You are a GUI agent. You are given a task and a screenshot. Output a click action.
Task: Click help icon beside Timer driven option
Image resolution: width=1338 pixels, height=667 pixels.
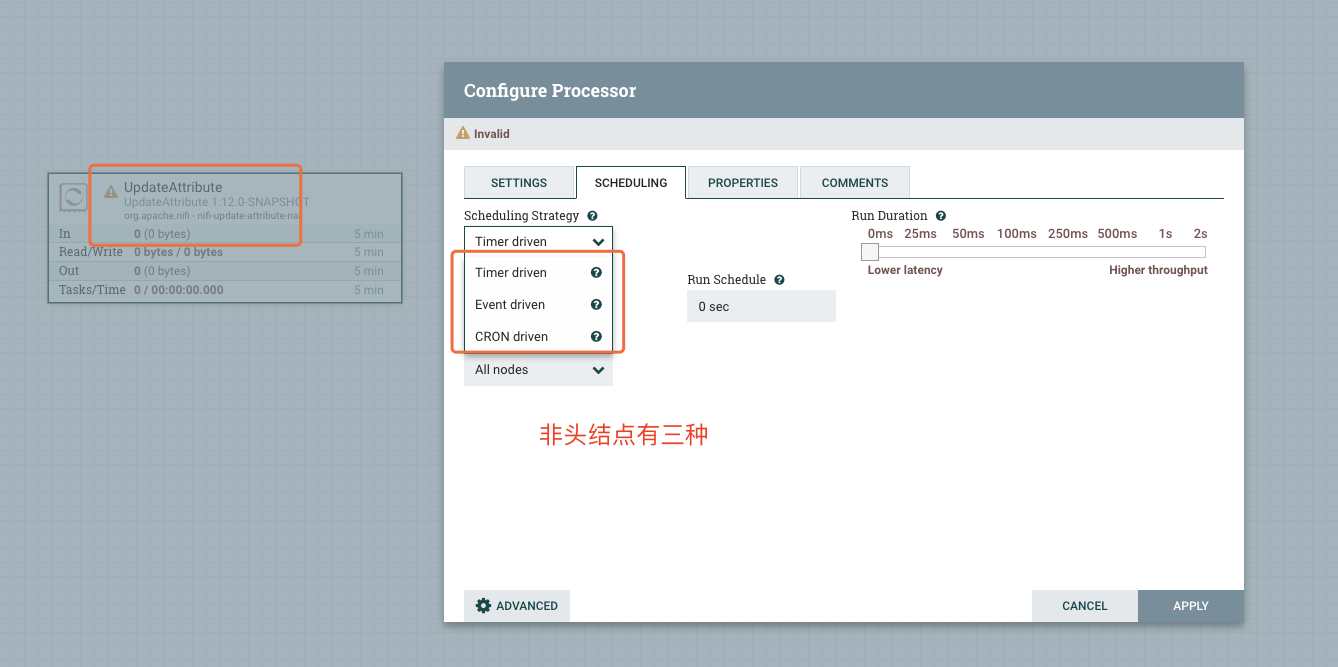click(x=596, y=272)
